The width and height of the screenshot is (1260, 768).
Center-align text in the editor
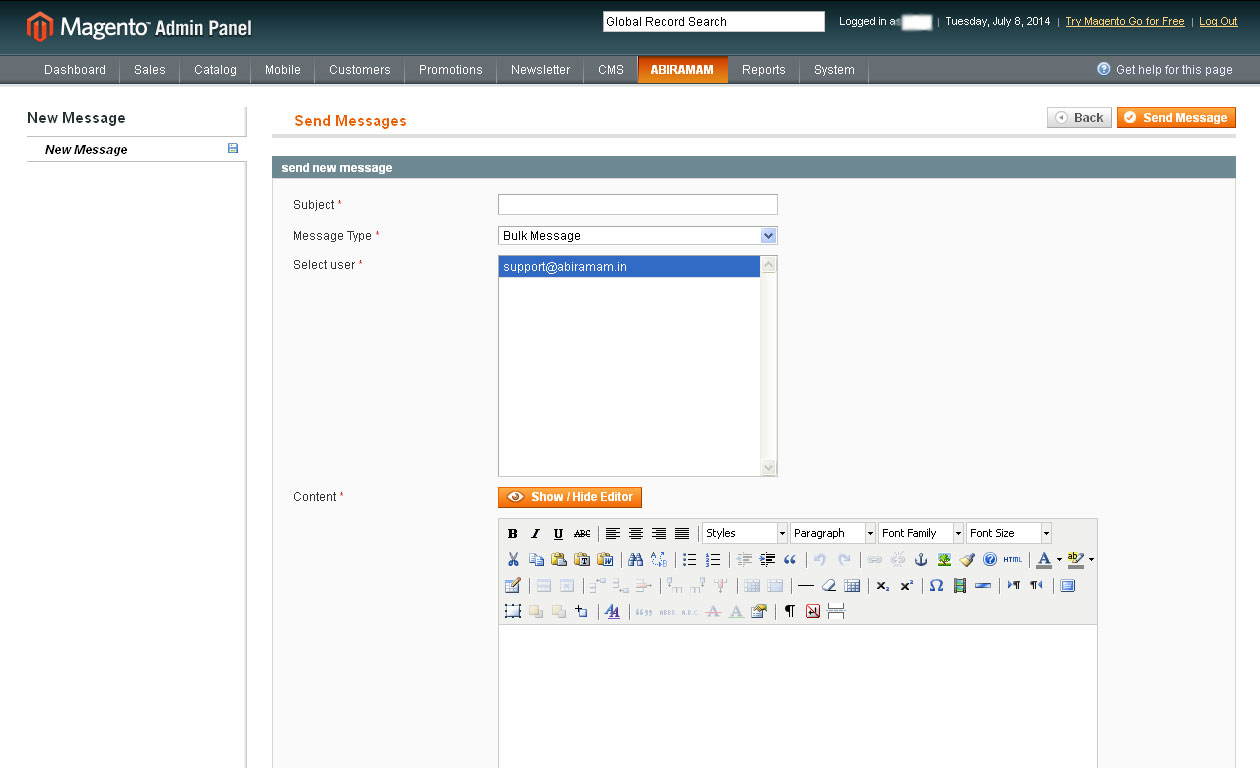coord(636,534)
